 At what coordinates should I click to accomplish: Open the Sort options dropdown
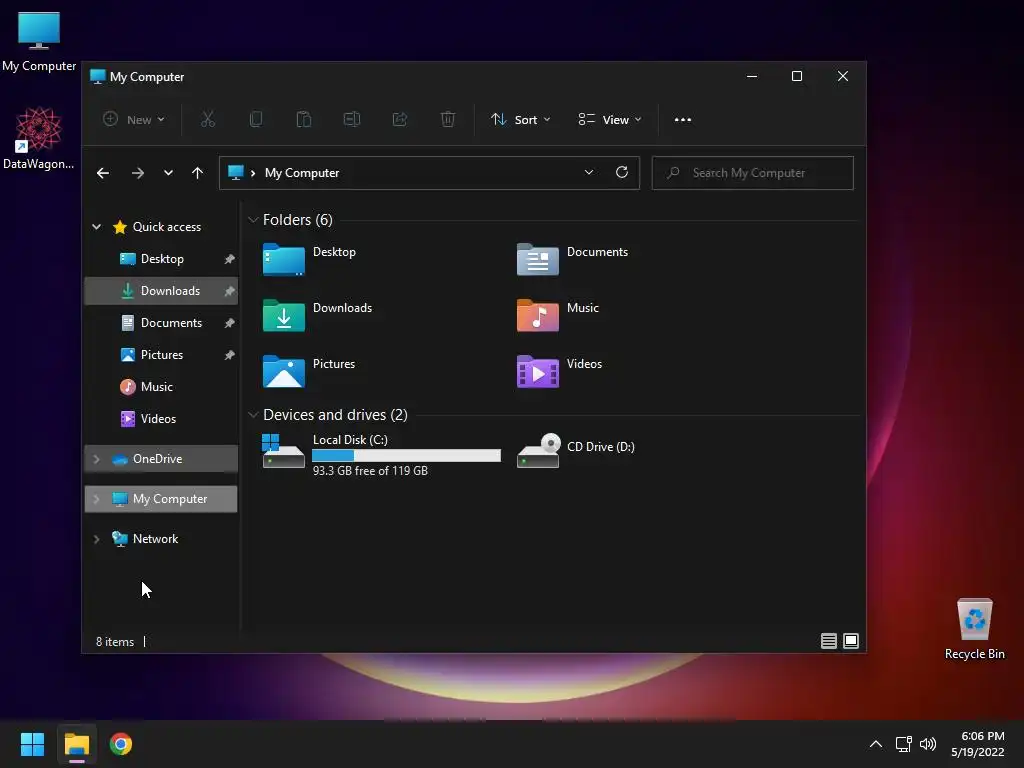(x=520, y=120)
